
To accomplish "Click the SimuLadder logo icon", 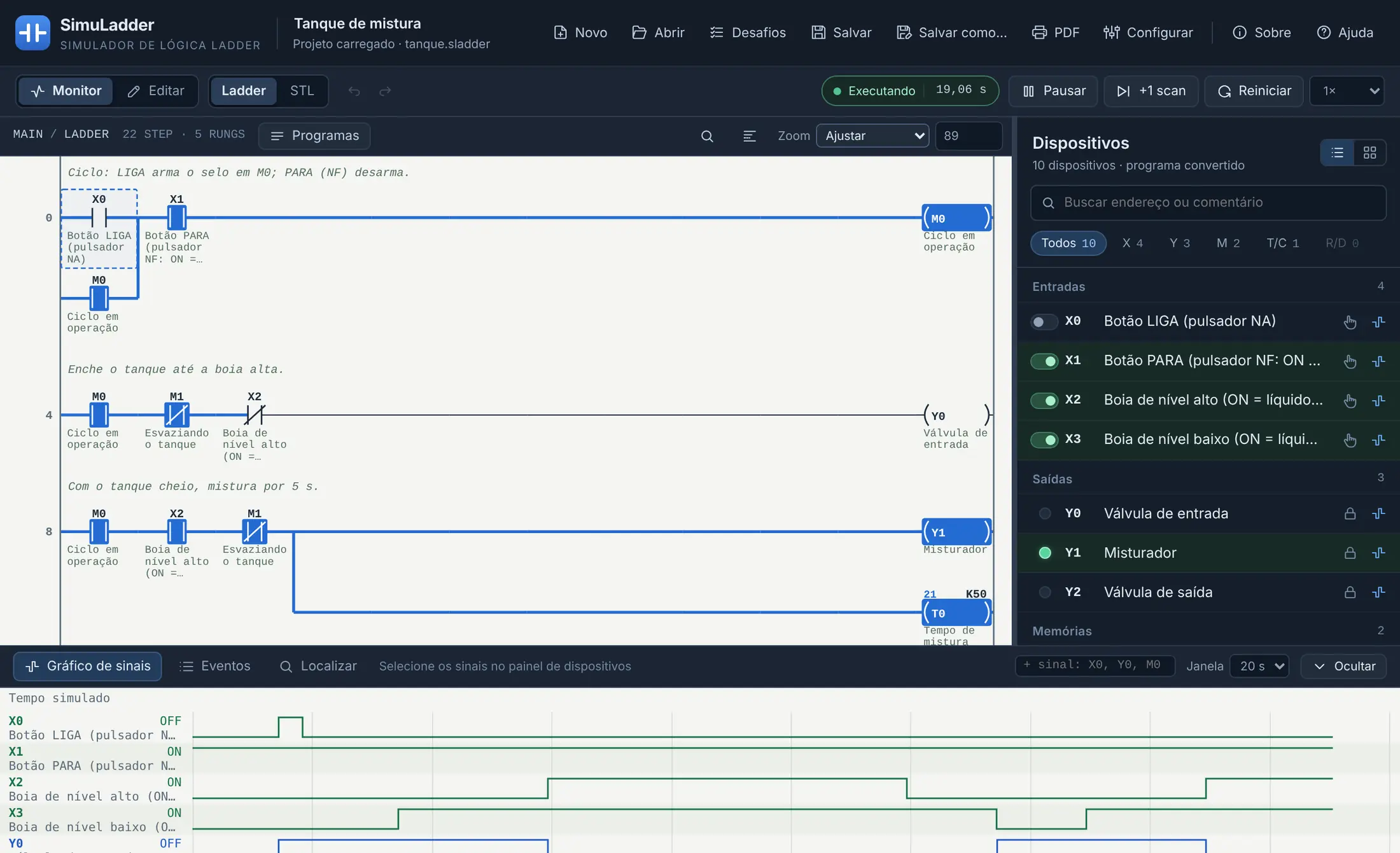I will [x=32, y=32].
